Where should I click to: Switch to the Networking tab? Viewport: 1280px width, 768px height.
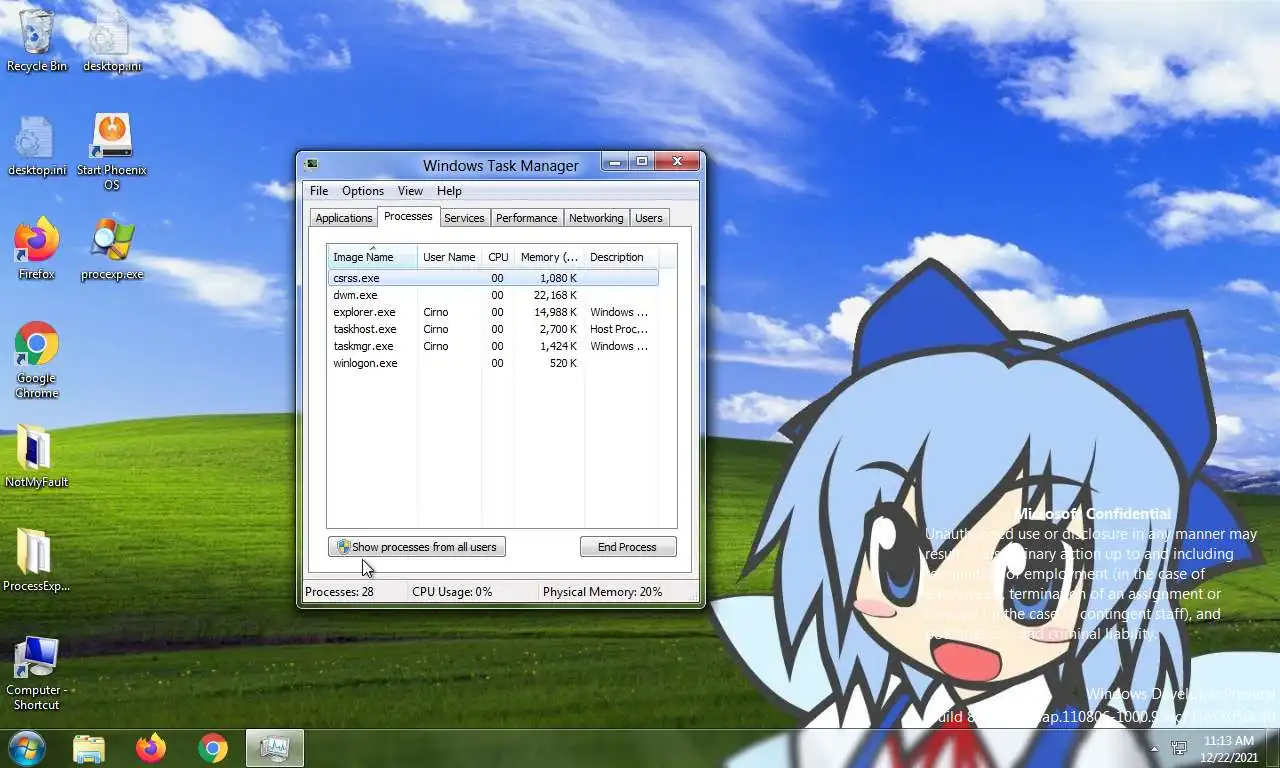596,218
